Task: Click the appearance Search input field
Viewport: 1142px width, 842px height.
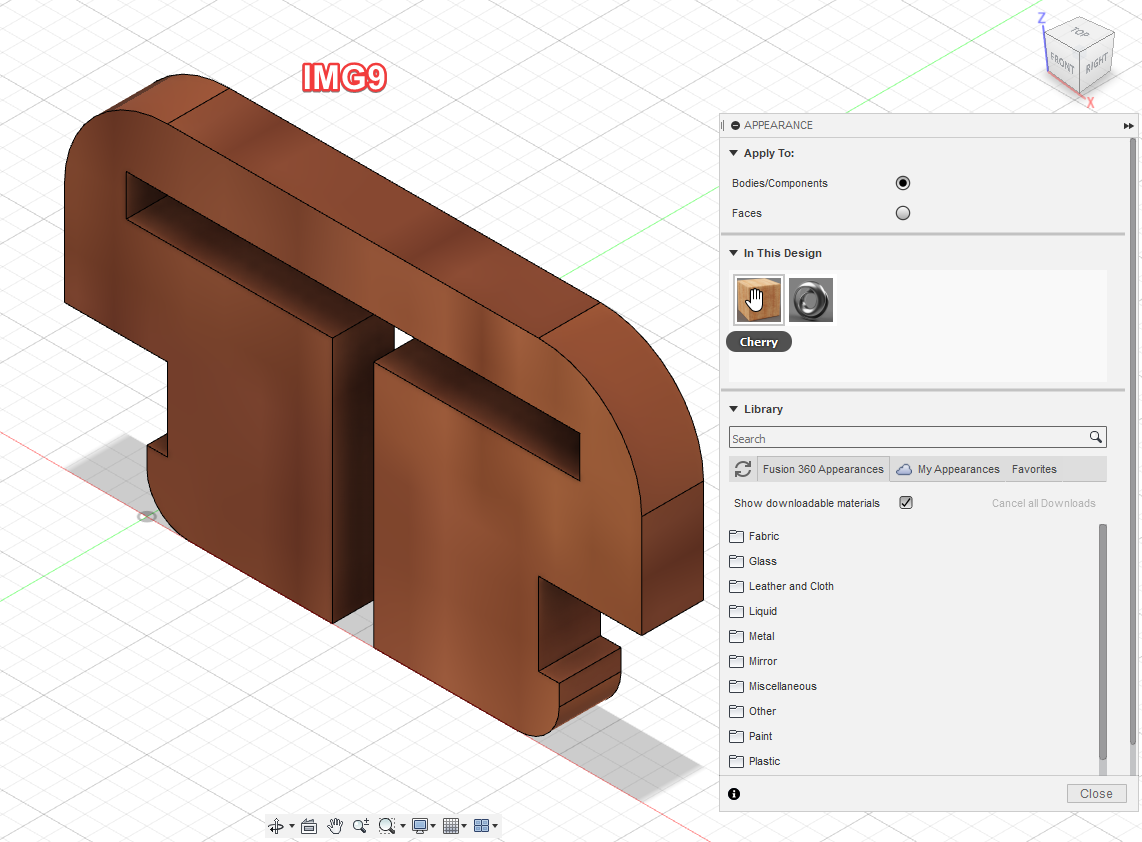Action: click(x=907, y=438)
